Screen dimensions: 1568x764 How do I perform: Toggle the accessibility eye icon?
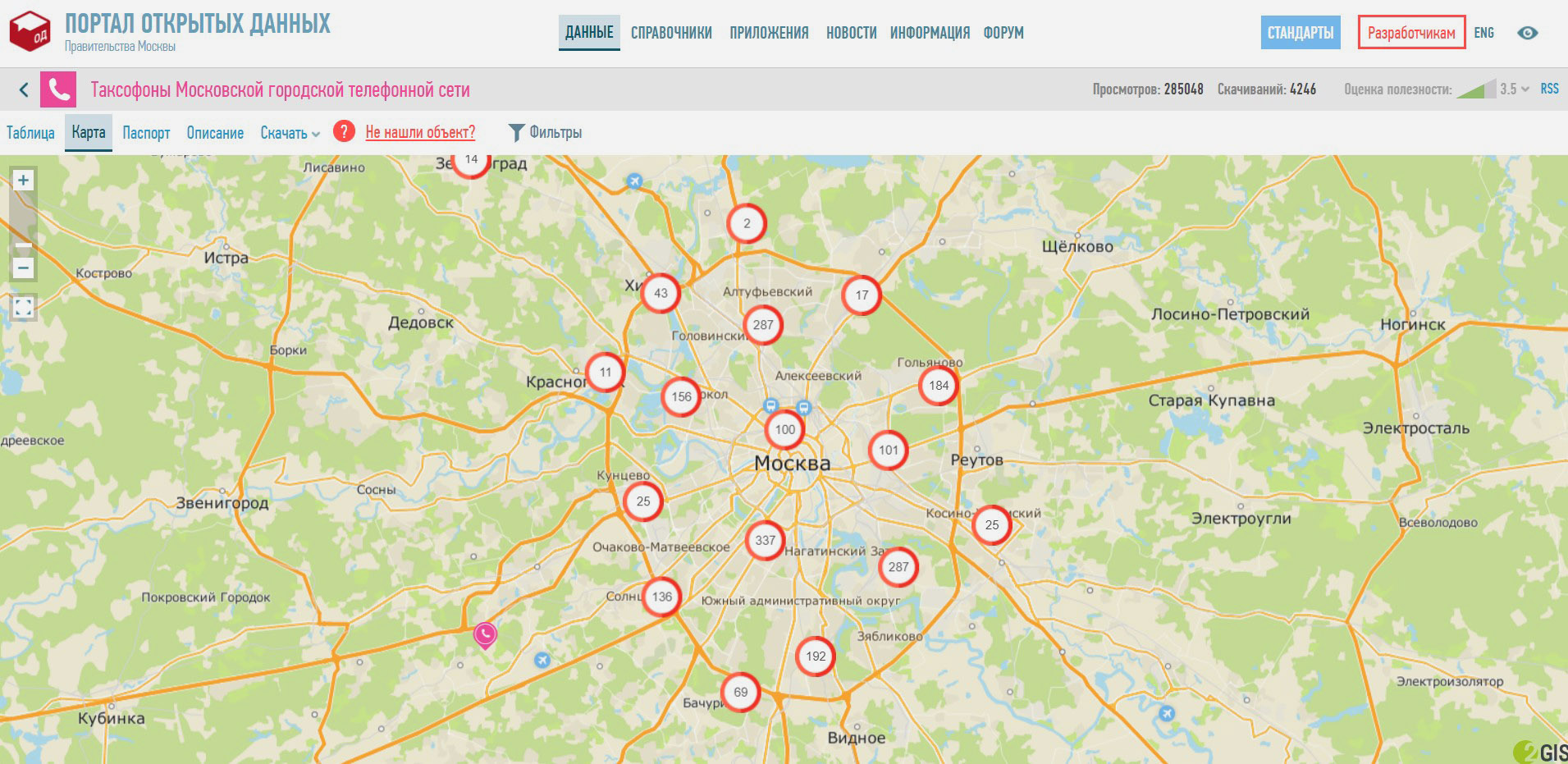pos(1527,33)
